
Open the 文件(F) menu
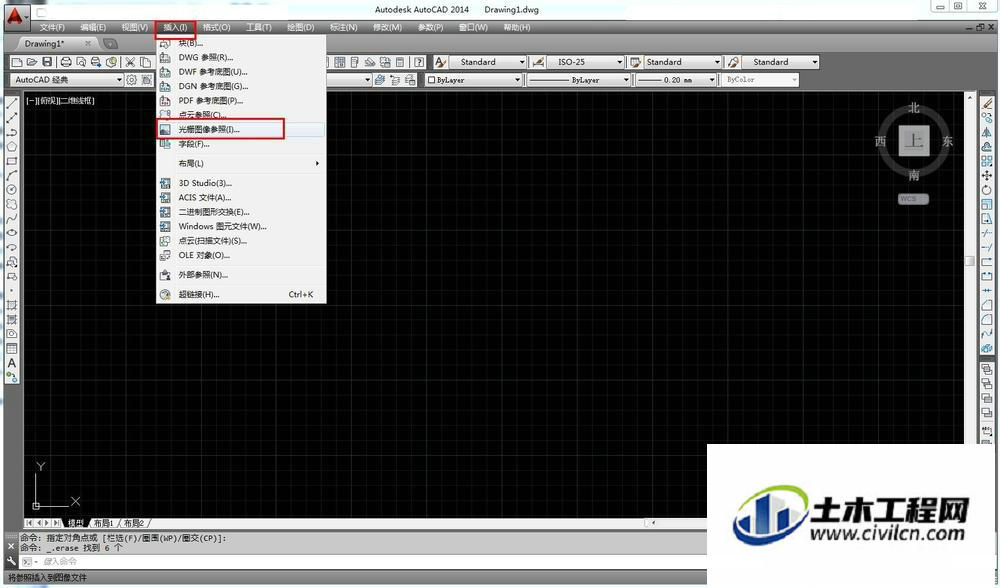(52, 27)
